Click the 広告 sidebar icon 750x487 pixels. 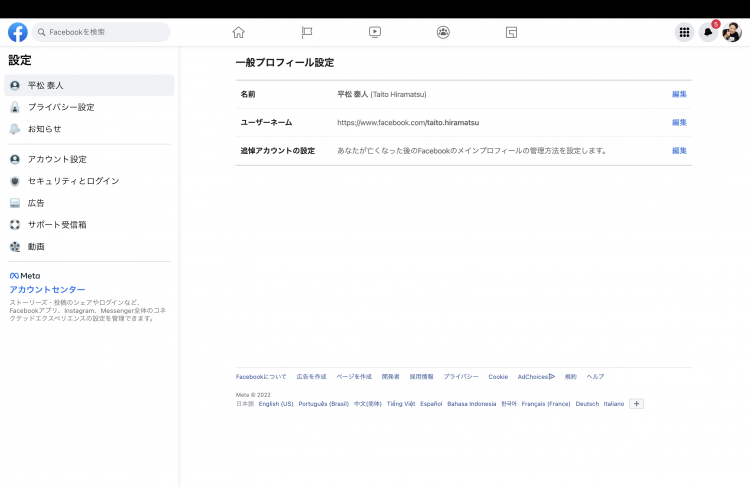[15, 203]
